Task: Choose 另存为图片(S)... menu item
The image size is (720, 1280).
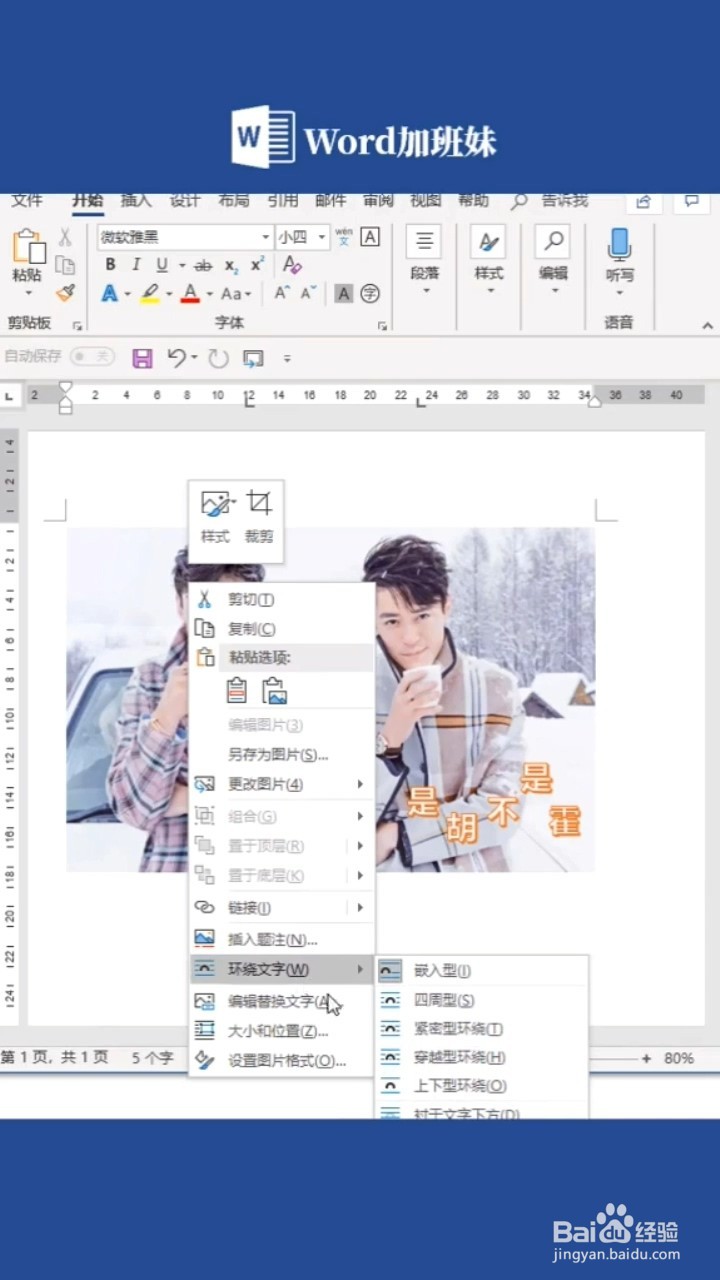Action: pos(281,755)
